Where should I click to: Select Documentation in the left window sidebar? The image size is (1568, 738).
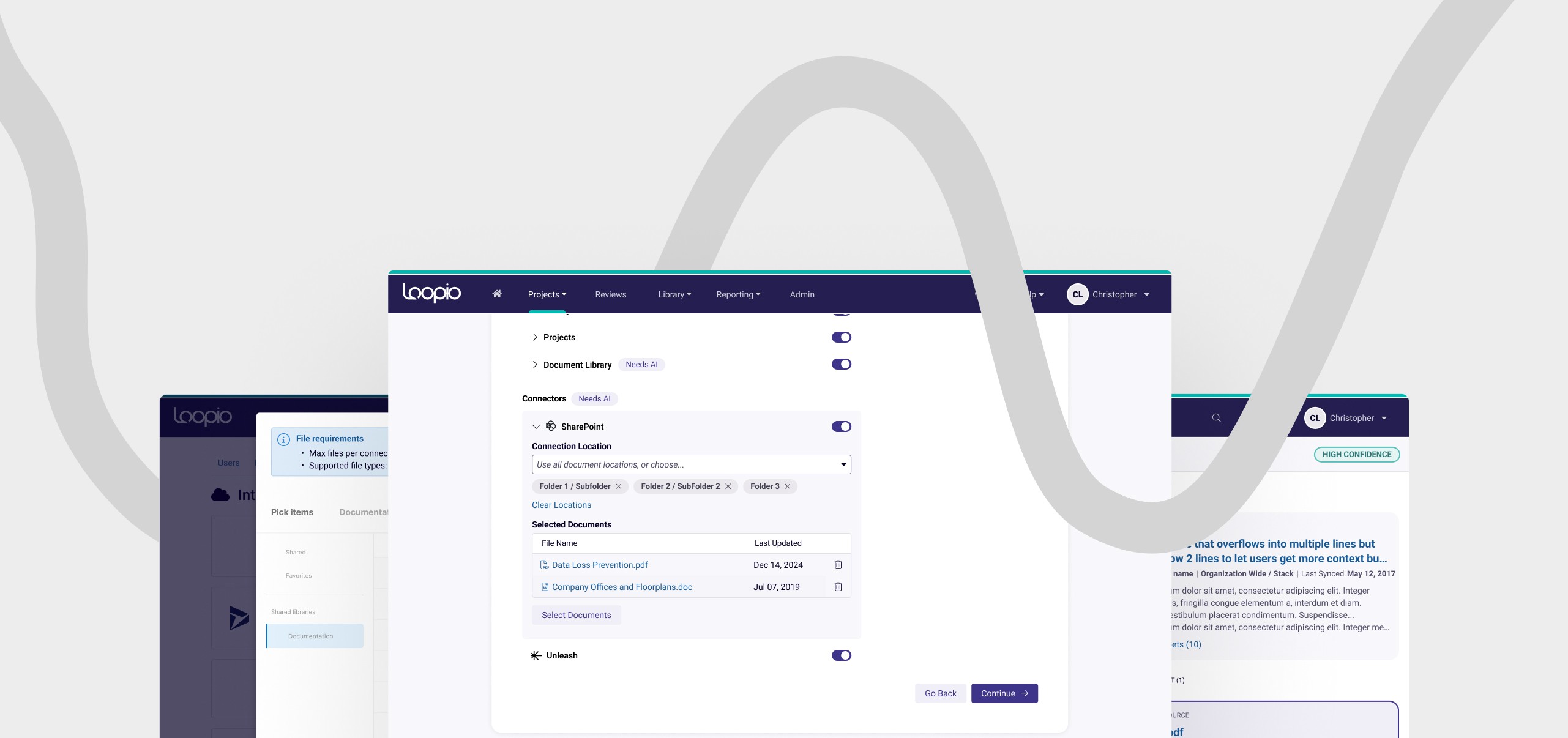click(315, 636)
